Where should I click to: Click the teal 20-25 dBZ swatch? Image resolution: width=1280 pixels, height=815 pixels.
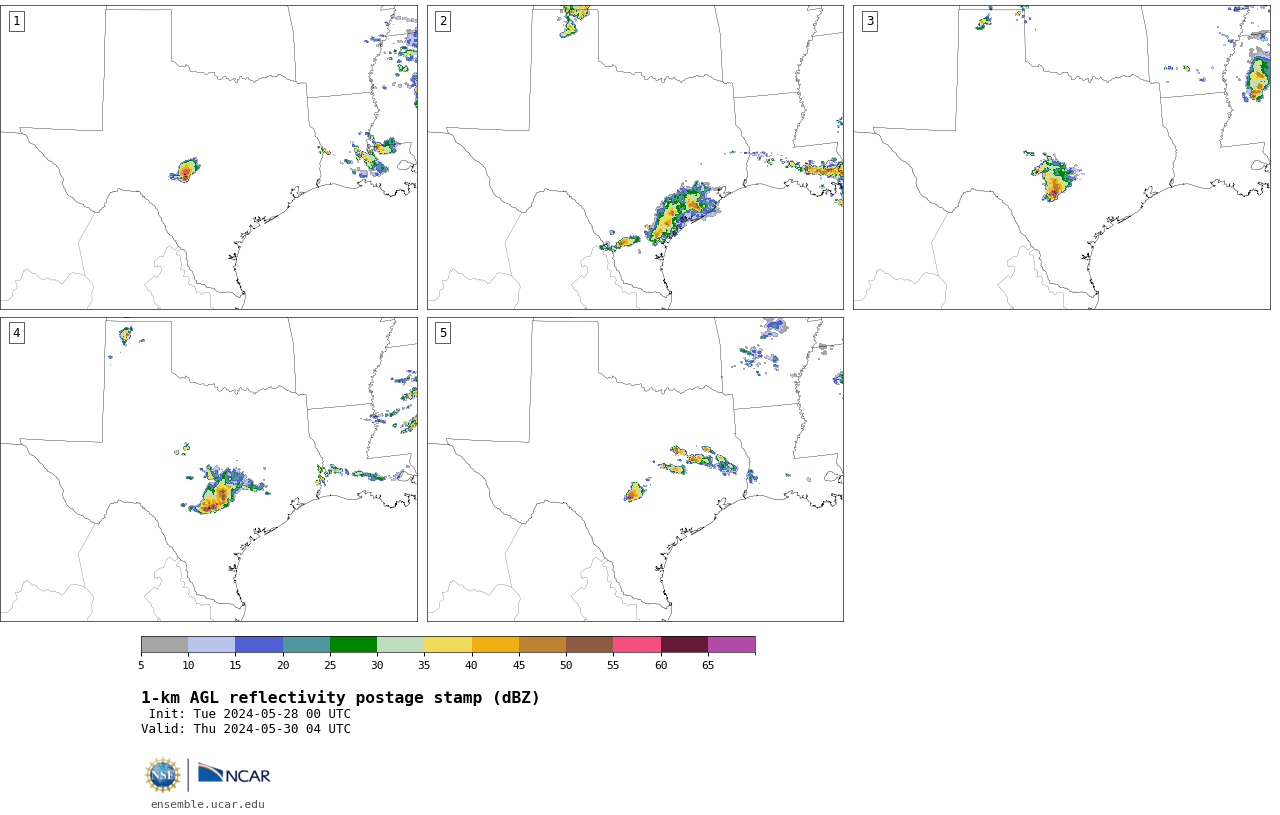(306, 645)
